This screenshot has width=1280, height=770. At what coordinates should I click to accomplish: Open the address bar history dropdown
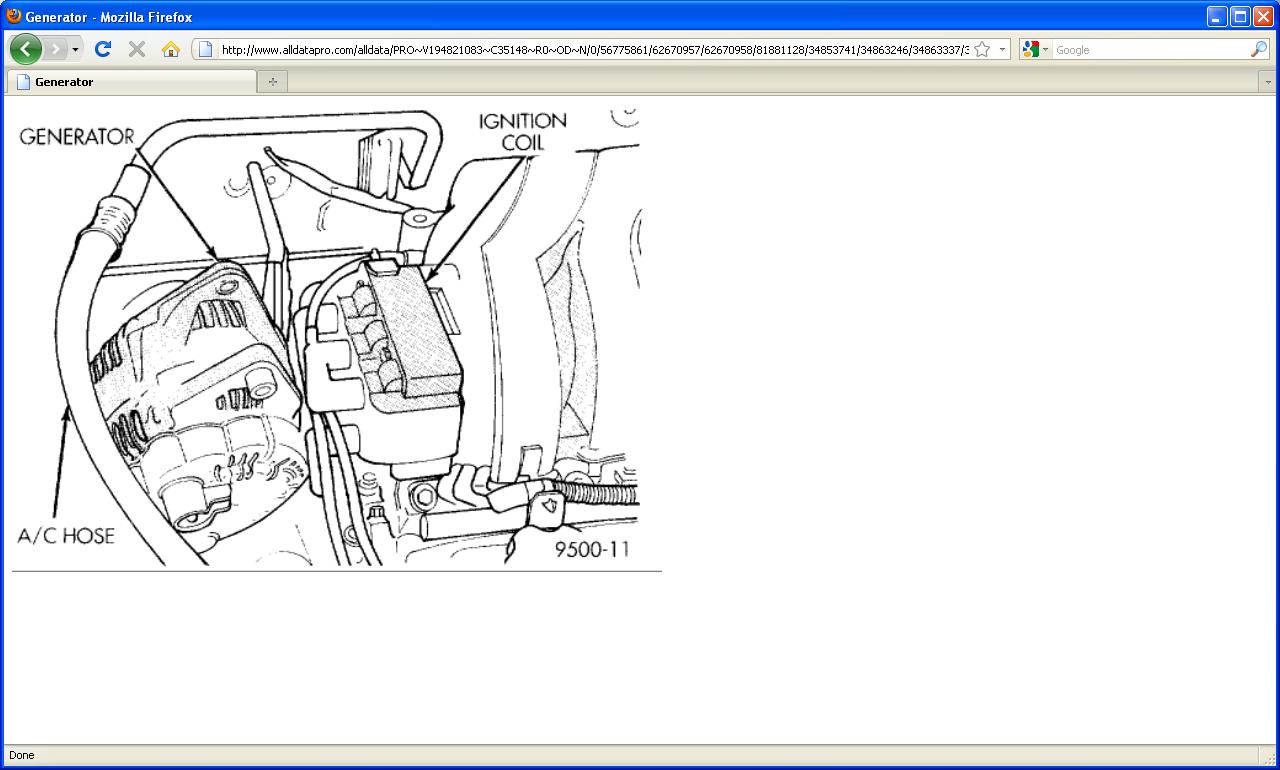(x=1002, y=49)
